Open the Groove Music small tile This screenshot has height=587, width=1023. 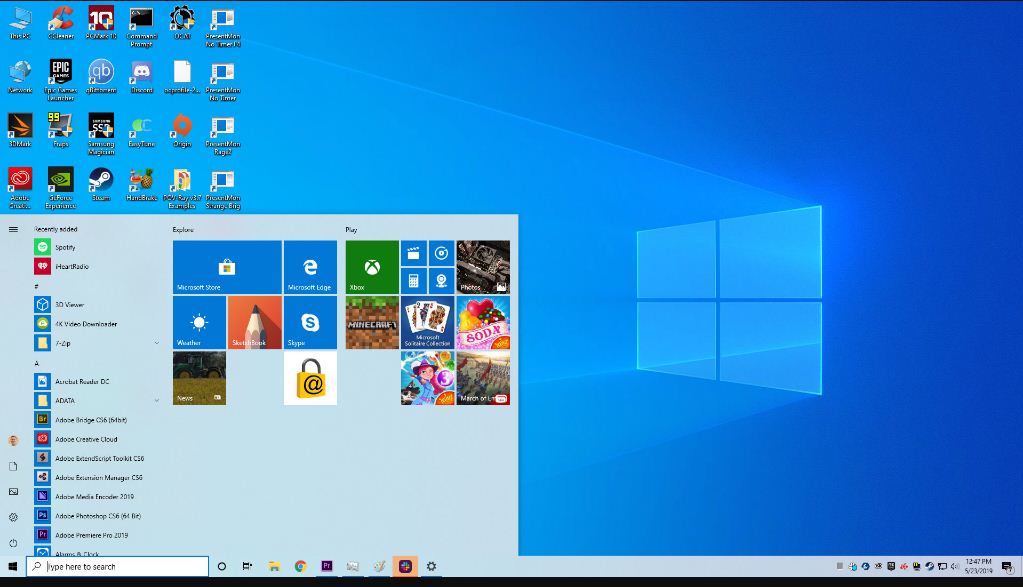coord(442,254)
